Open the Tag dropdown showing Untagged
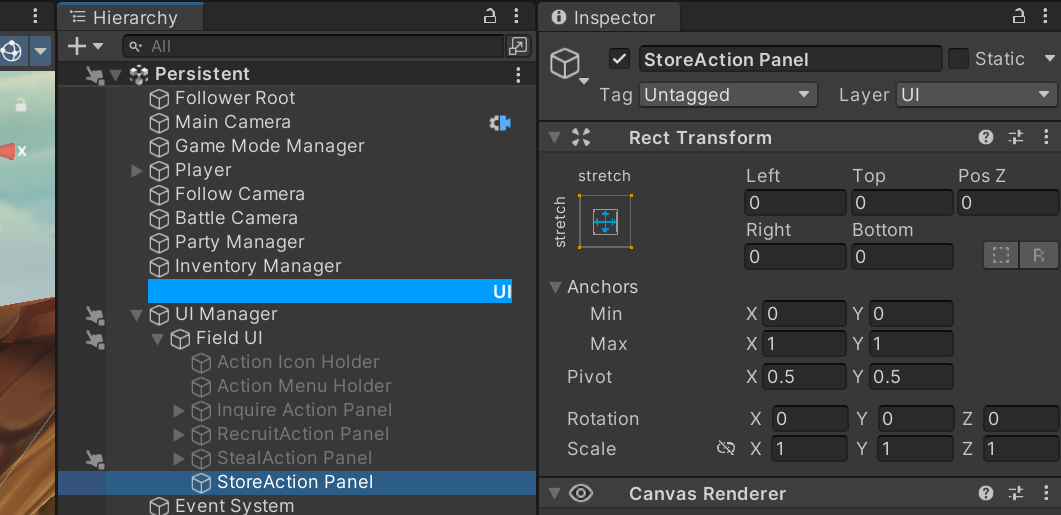1061x515 pixels. click(728, 95)
